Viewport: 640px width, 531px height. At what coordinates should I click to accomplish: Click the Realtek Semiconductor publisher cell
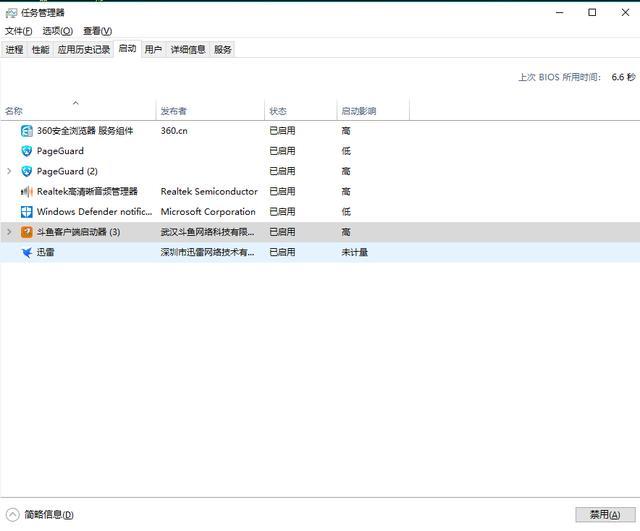[x=209, y=191]
